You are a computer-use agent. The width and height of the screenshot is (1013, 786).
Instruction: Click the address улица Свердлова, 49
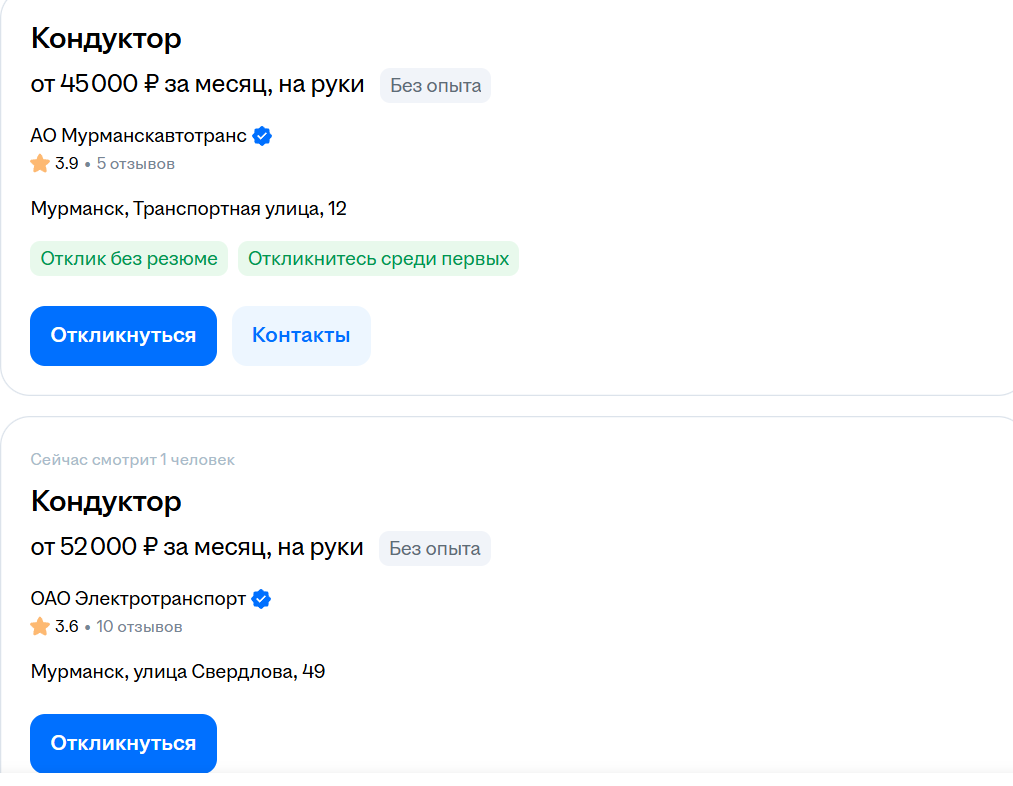pyautogui.click(x=178, y=672)
